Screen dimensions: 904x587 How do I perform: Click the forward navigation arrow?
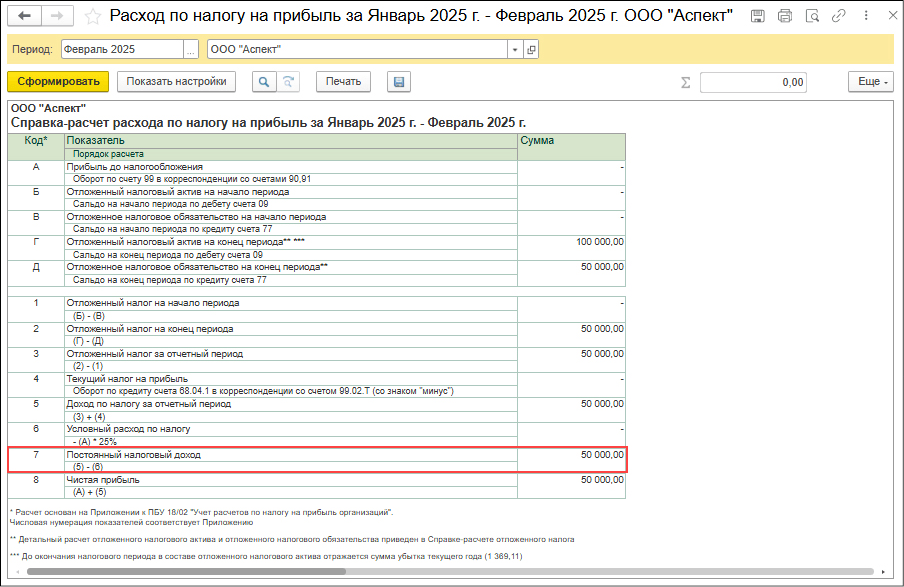(56, 16)
